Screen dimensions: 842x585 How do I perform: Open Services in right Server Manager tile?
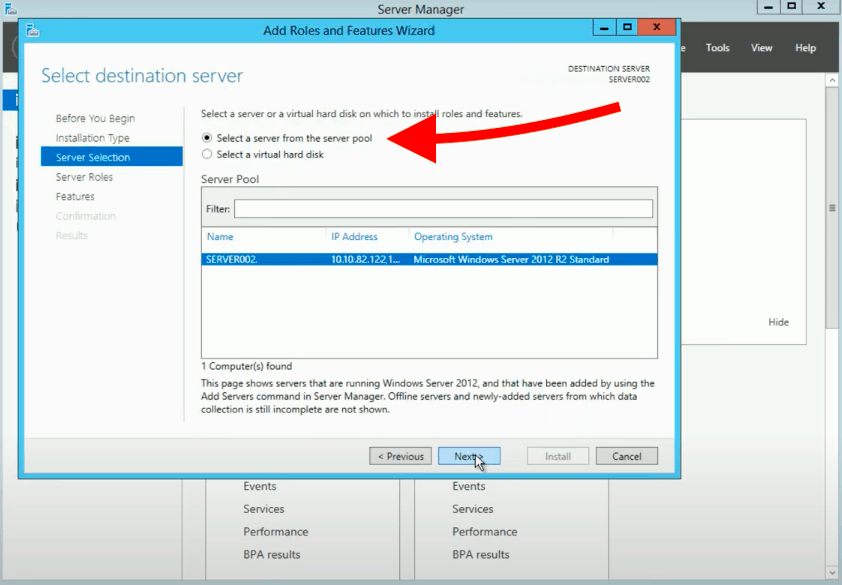pyautogui.click(x=473, y=509)
